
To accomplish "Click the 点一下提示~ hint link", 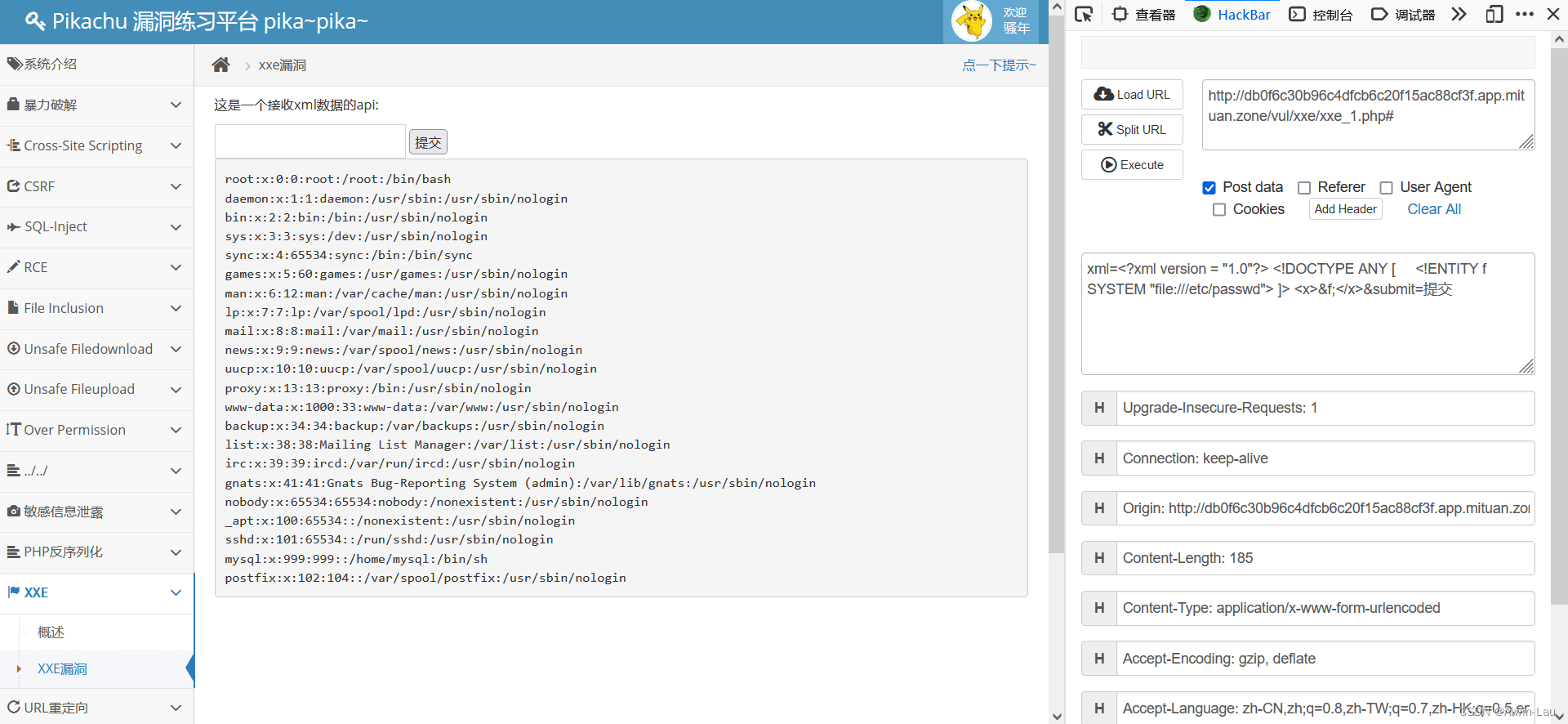I will pyautogui.click(x=999, y=65).
